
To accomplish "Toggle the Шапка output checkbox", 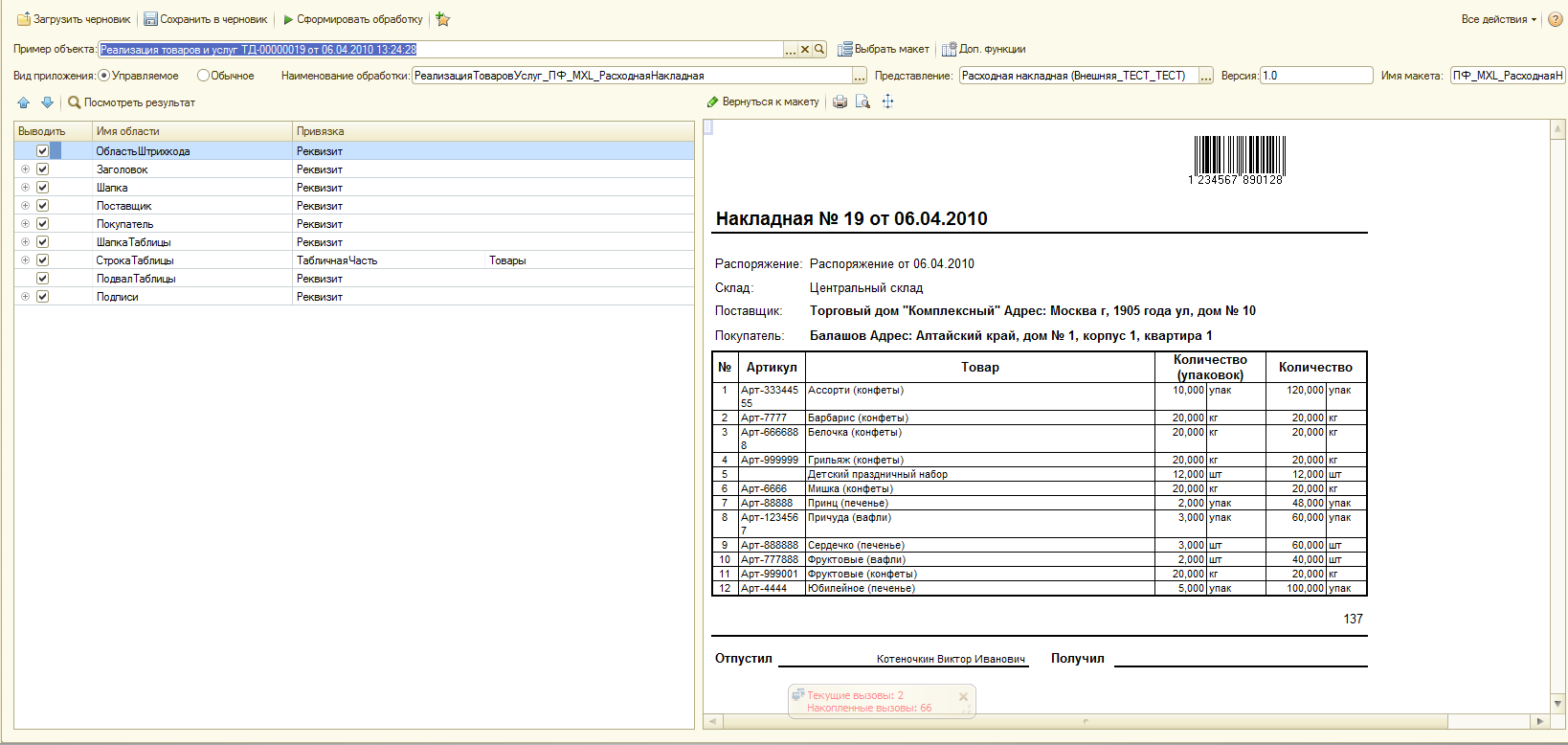I will 42,188.
